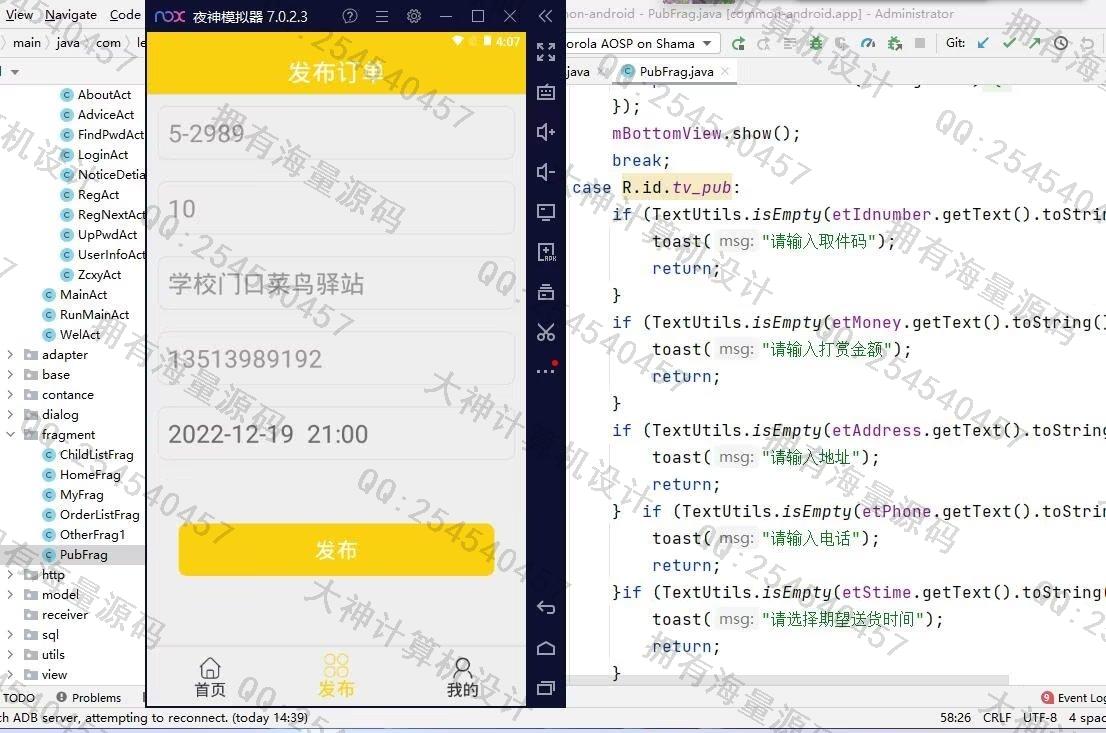Viewport: 1106px width, 733px height.
Task: Open the Nox emulator hamburger menu
Action: coord(382,16)
